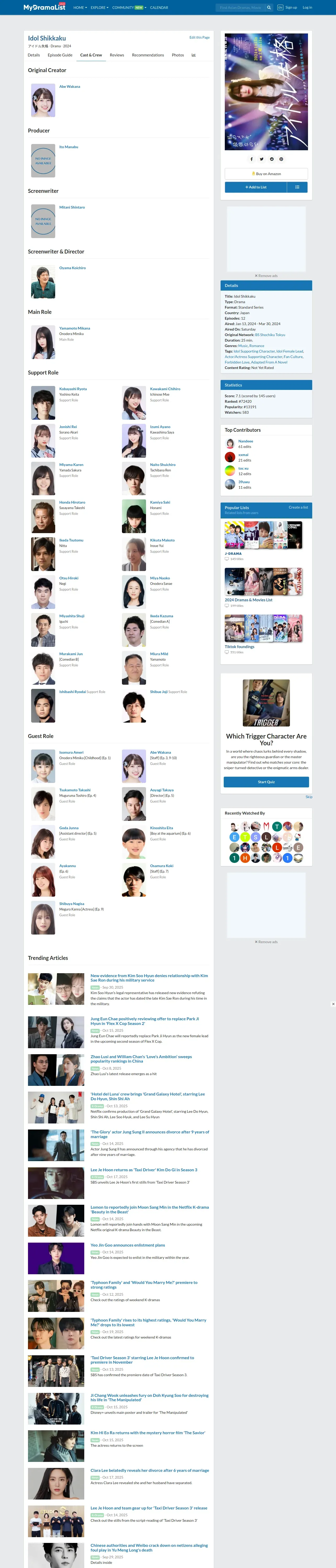Open Yamamoto Mikana's profile link
This screenshot has height=1568, width=336.
click(74, 328)
